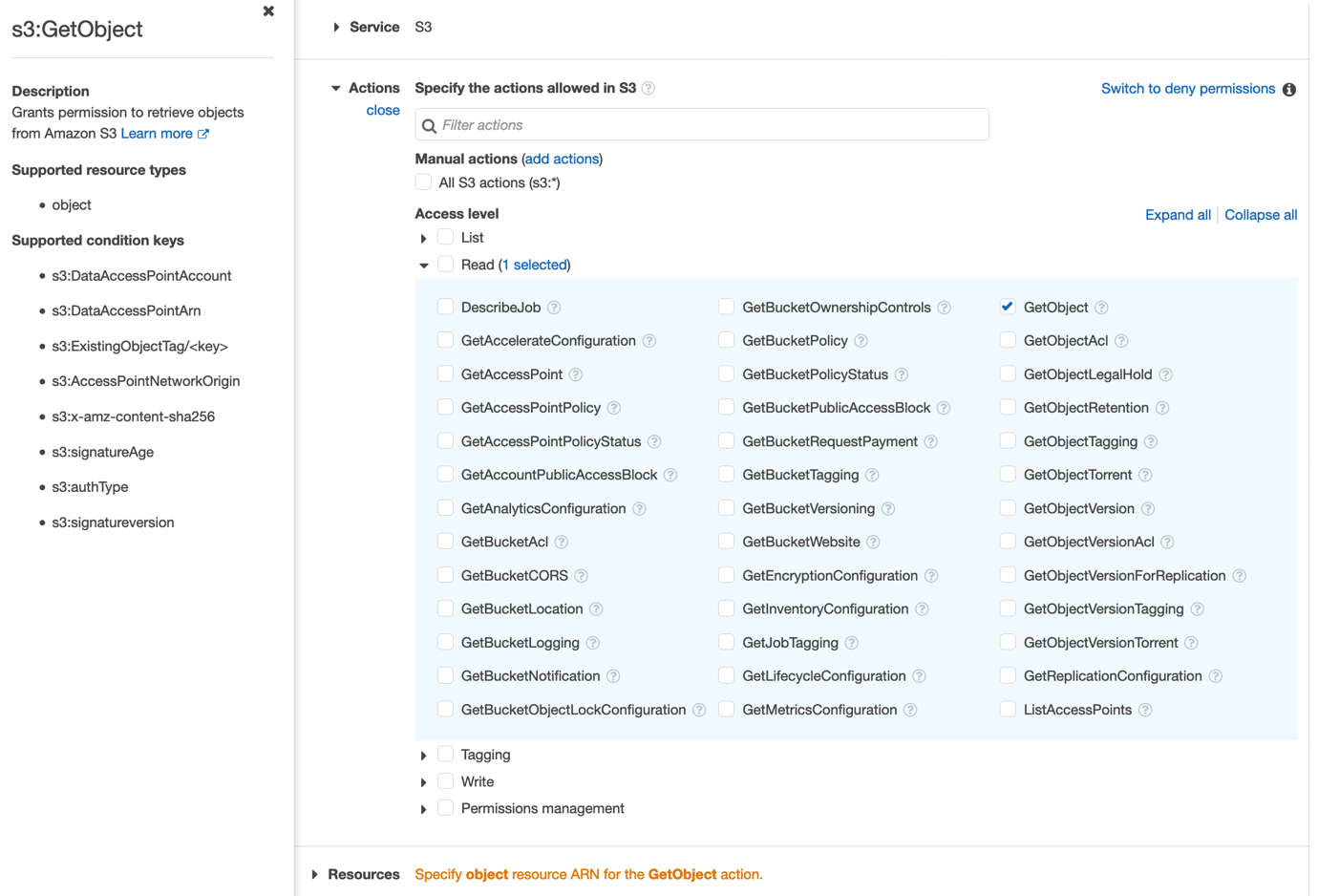1318x896 pixels.
Task: Expand the Write access level section
Action: [423, 782]
